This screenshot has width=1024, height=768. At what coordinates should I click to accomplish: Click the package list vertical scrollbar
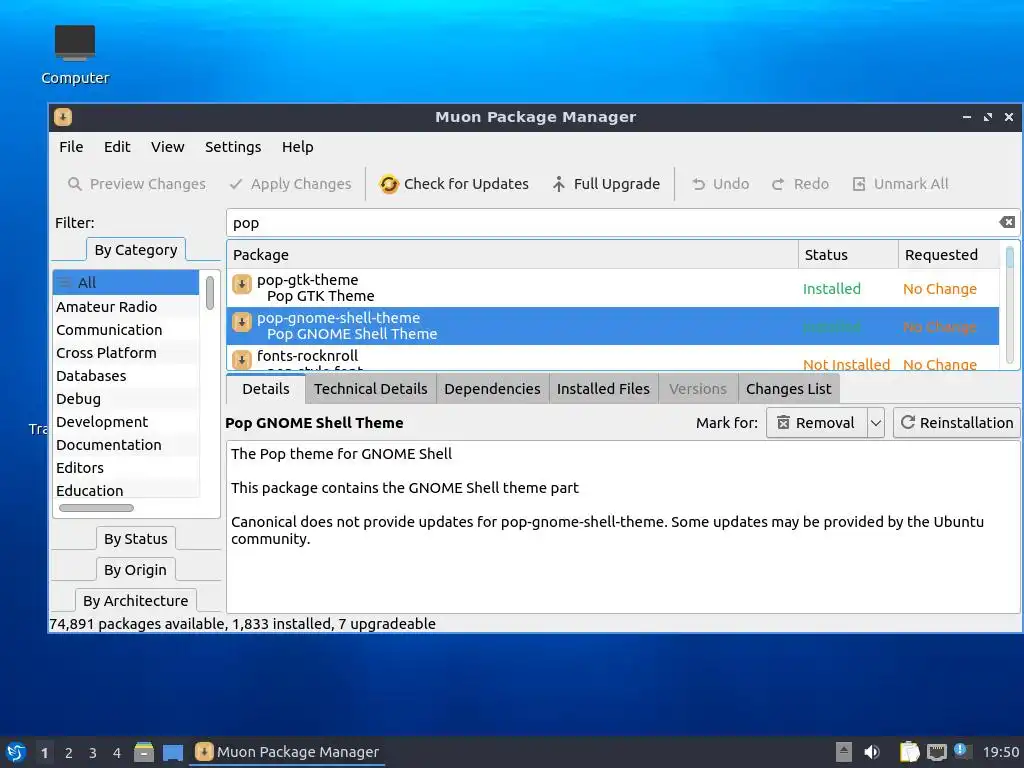tap(1010, 305)
